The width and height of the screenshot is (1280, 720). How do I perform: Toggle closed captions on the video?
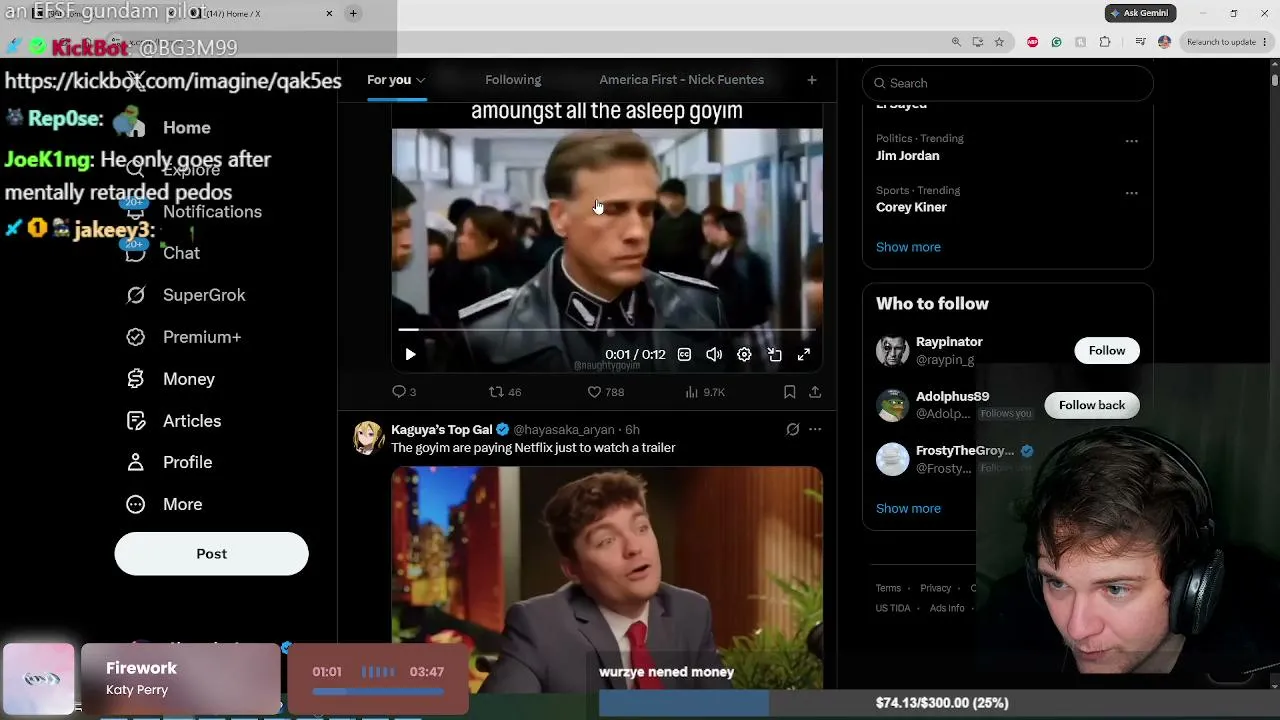point(684,354)
